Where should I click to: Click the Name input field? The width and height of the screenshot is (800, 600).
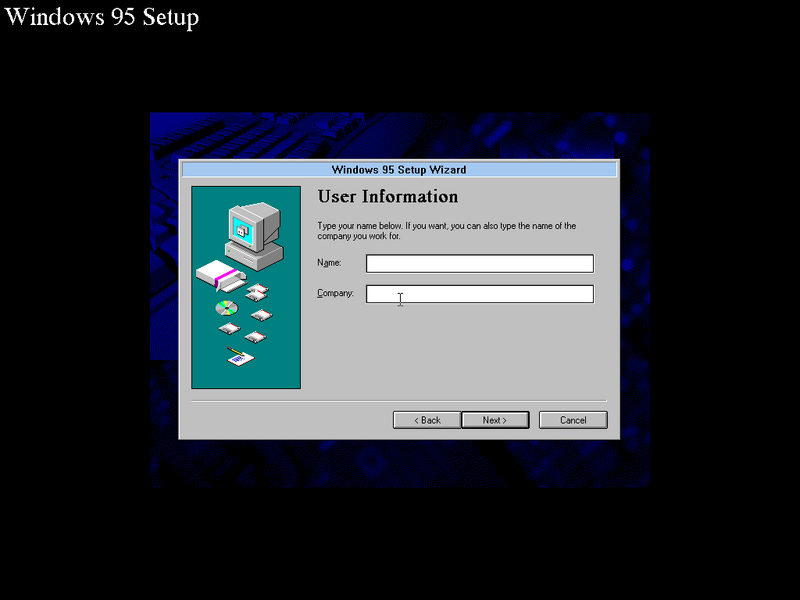pos(480,263)
